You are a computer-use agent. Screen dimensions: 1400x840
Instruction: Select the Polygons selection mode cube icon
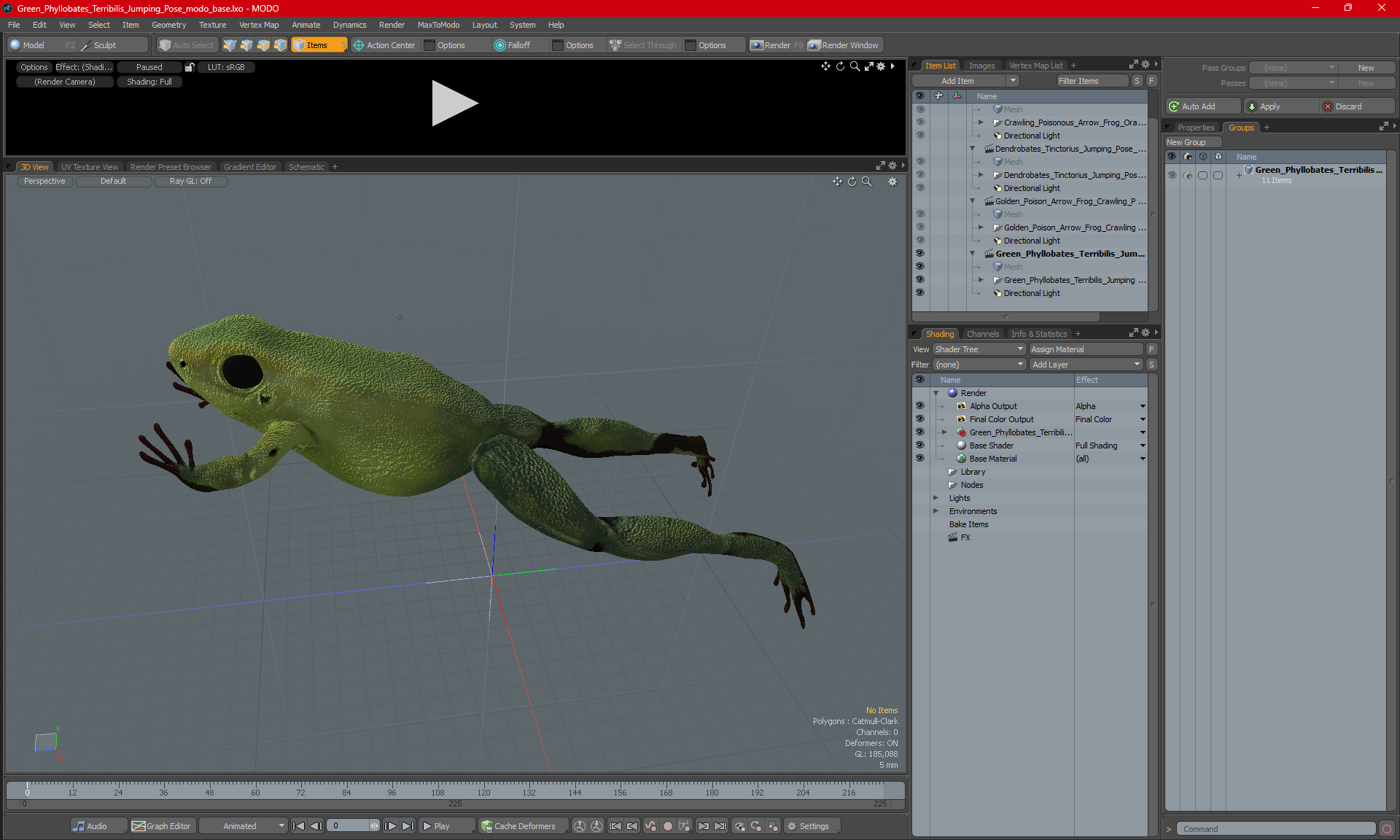pos(263,45)
